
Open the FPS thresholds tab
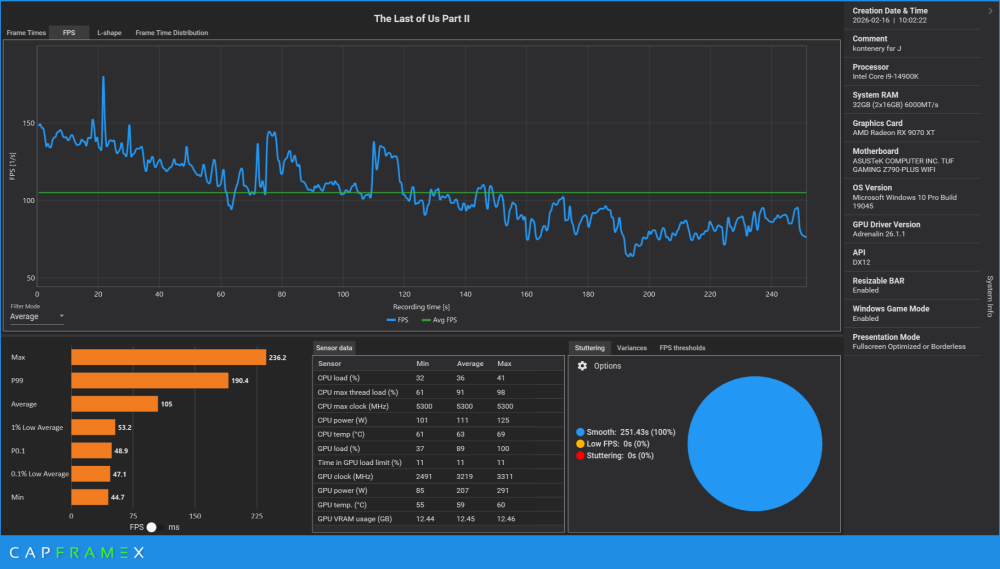[682, 348]
